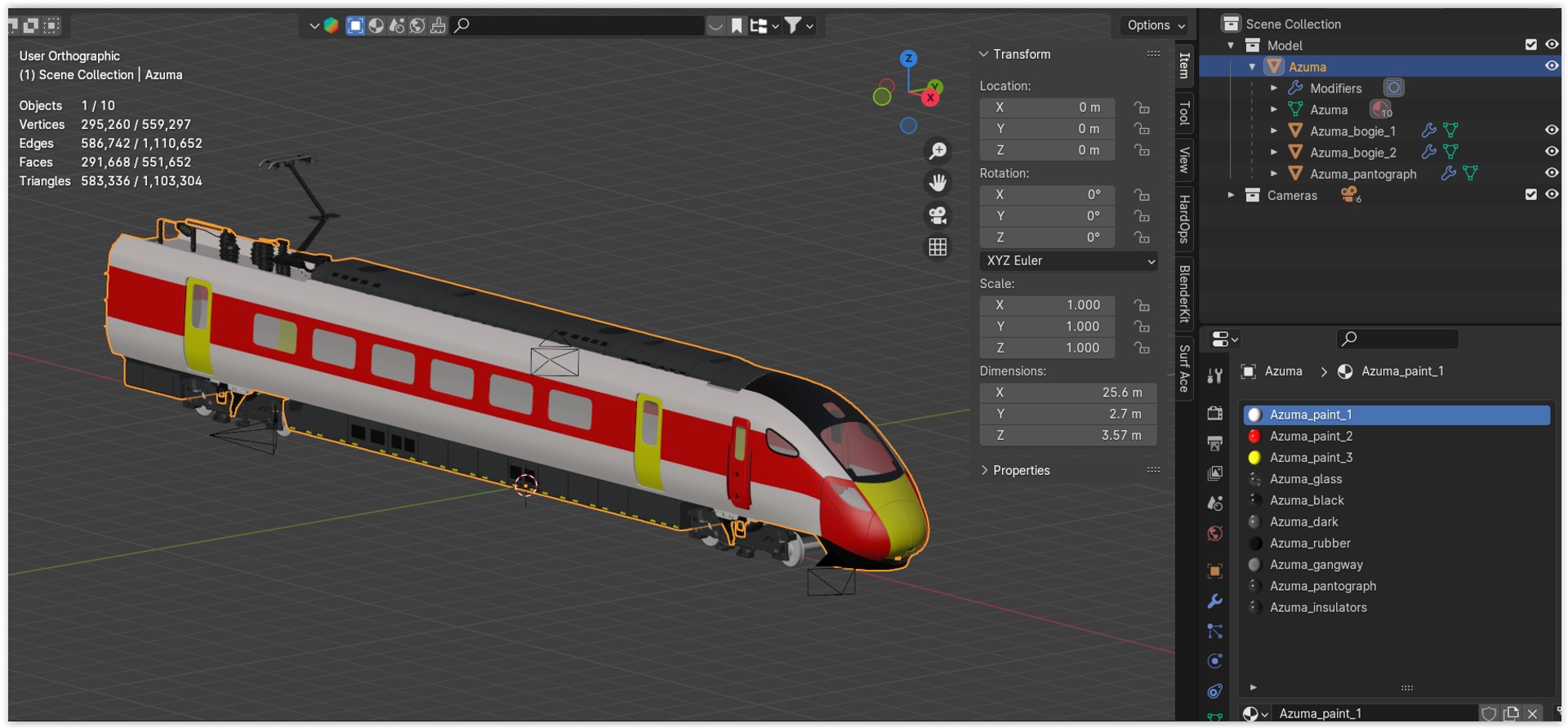
Task: Switch to the BlenderKit sidebar tab
Action: coord(1184,294)
